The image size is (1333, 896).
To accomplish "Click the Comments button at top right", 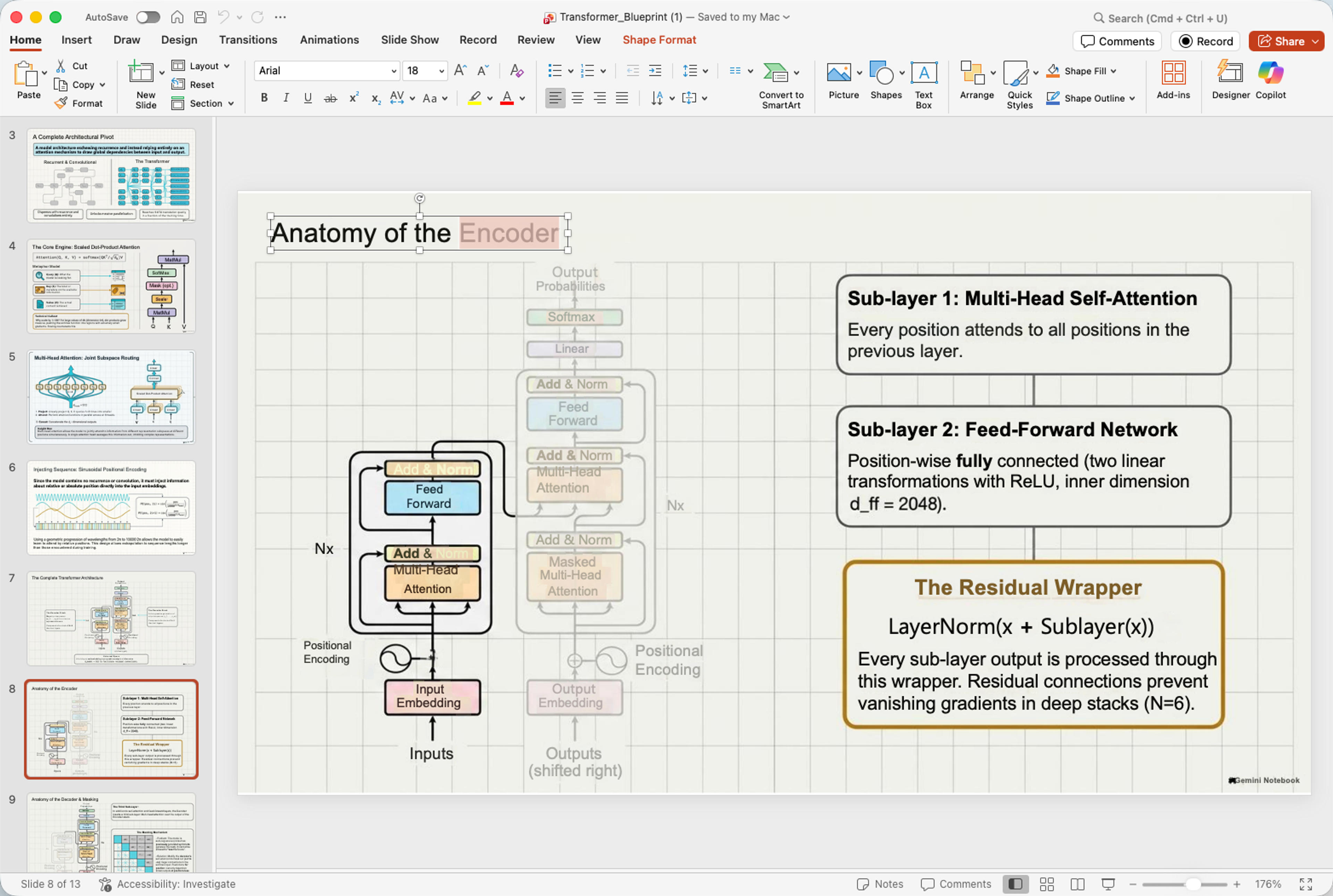I will [1117, 41].
